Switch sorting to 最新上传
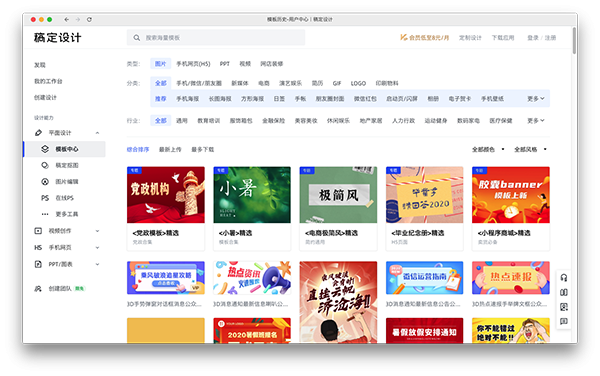The width and height of the screenshot is (600, 376). [170, 150]
